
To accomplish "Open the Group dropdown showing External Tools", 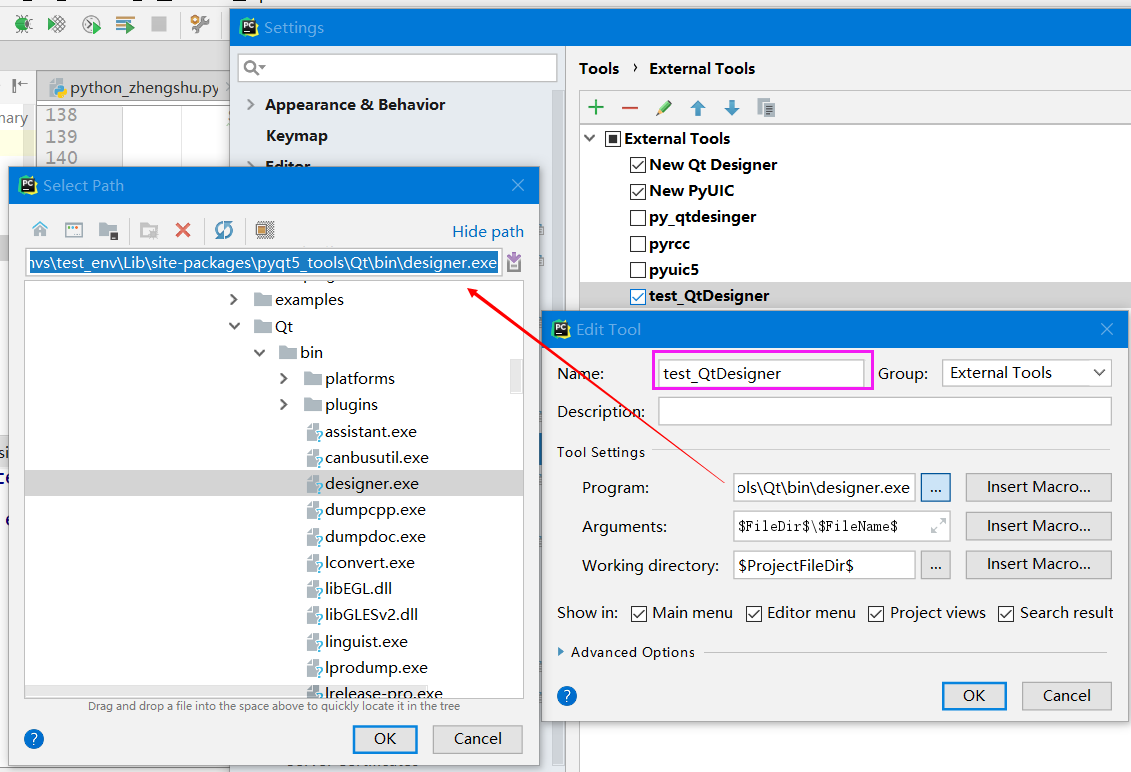I will pos(1026,373).
